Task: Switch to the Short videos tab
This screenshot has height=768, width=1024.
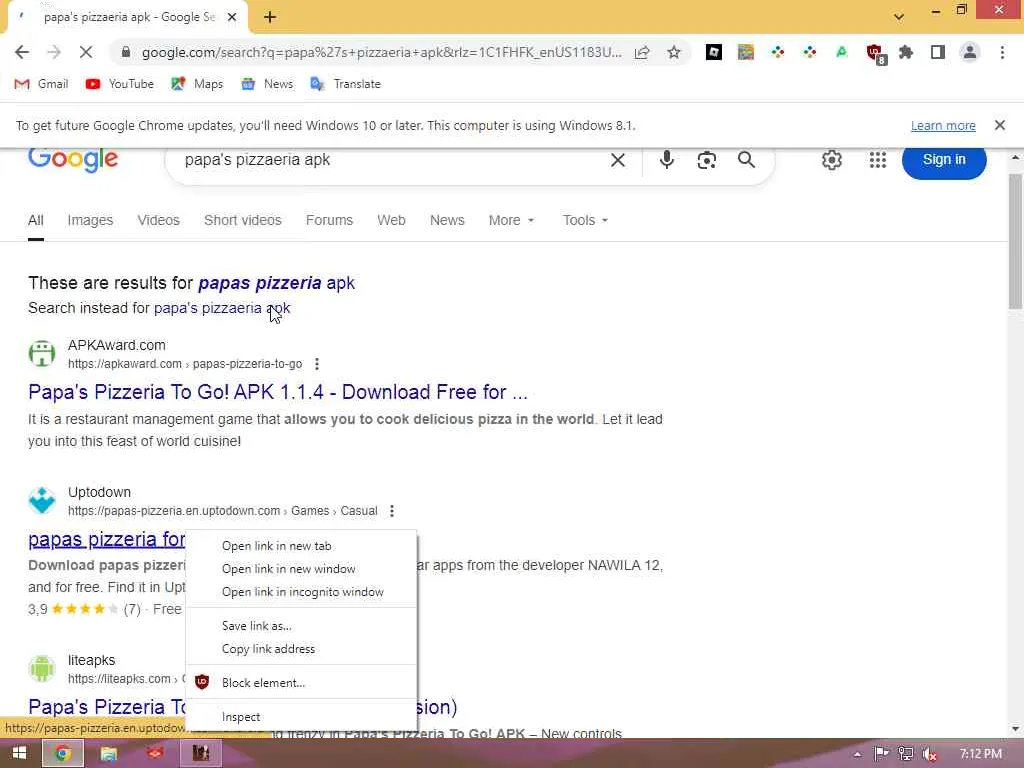Action: [243, 221]
